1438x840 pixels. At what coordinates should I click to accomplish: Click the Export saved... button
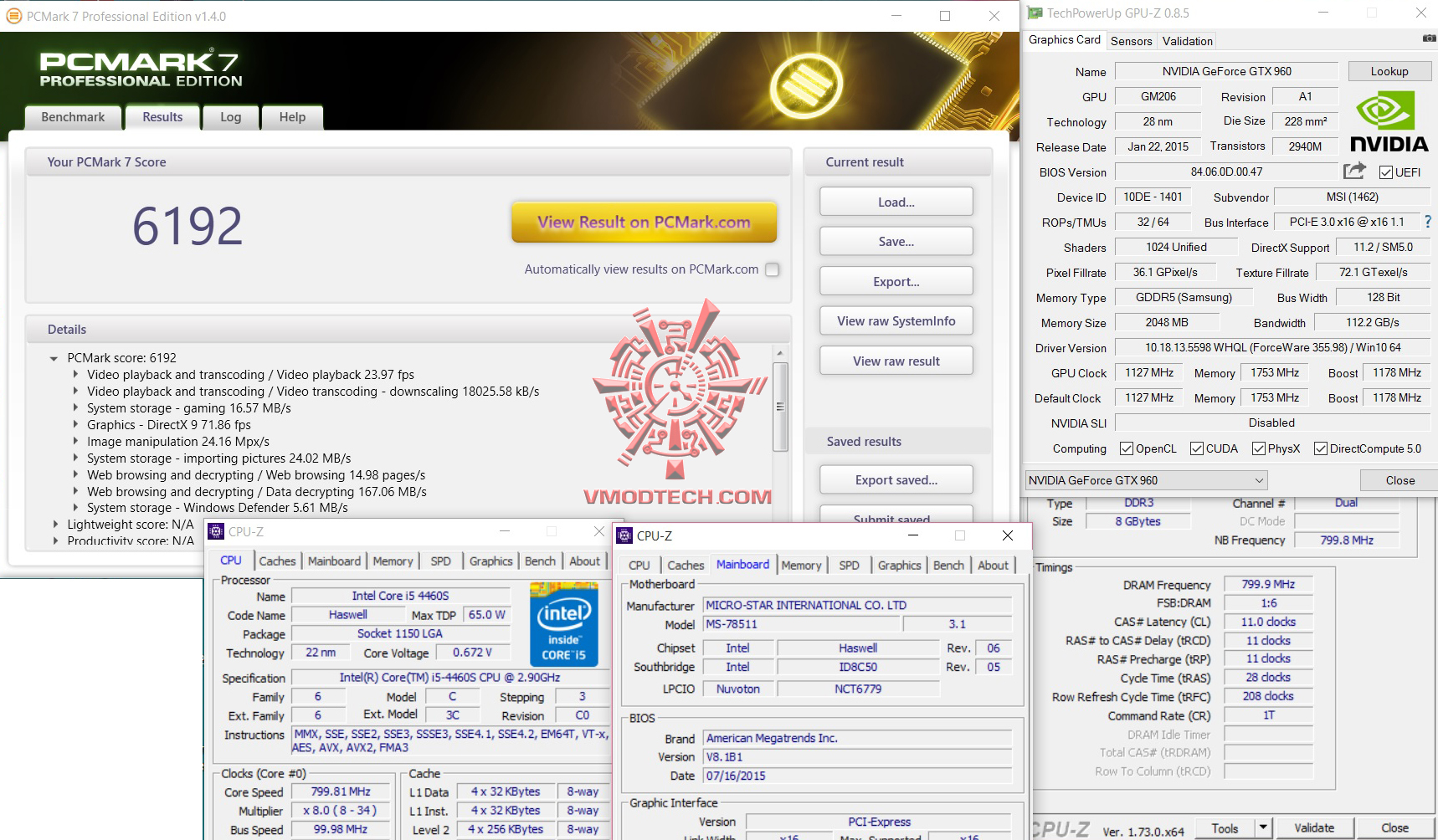click(896, 479)
